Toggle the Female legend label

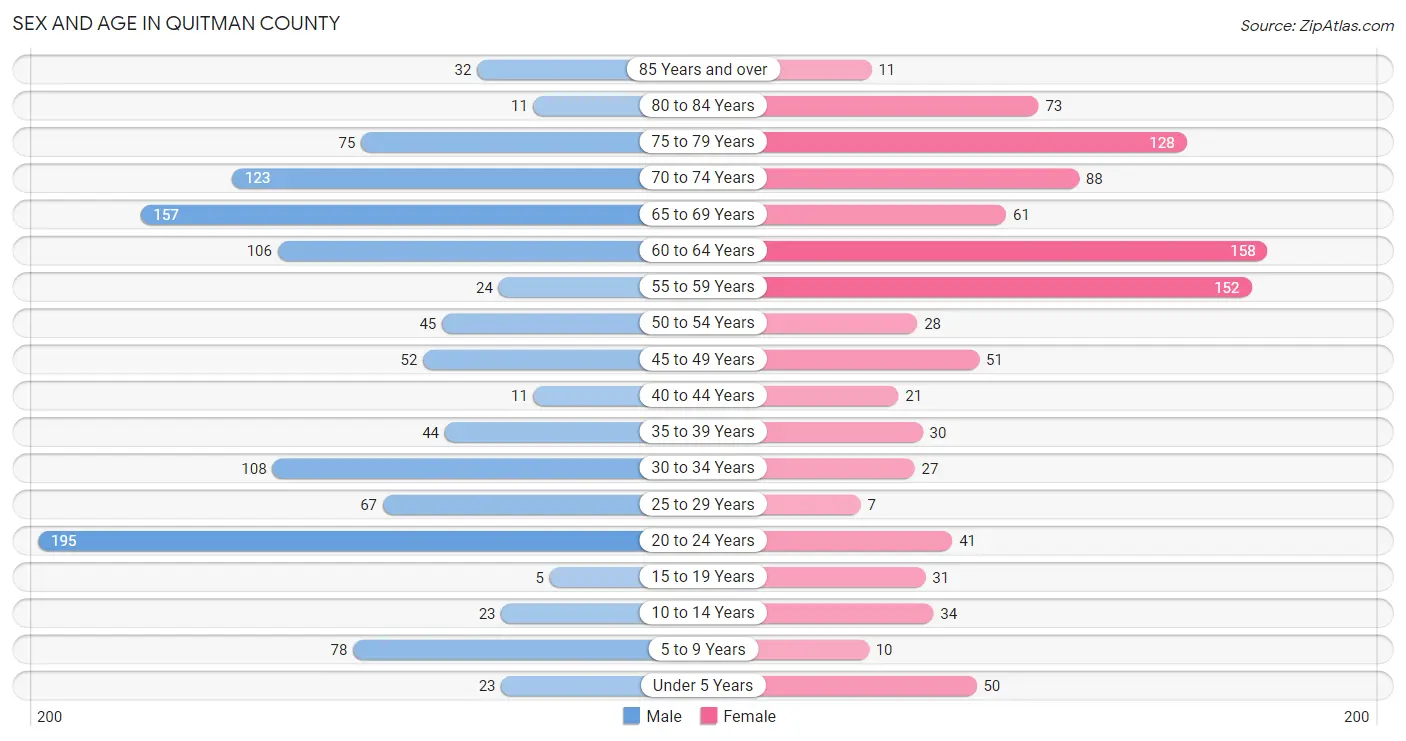tap(750, 716)
